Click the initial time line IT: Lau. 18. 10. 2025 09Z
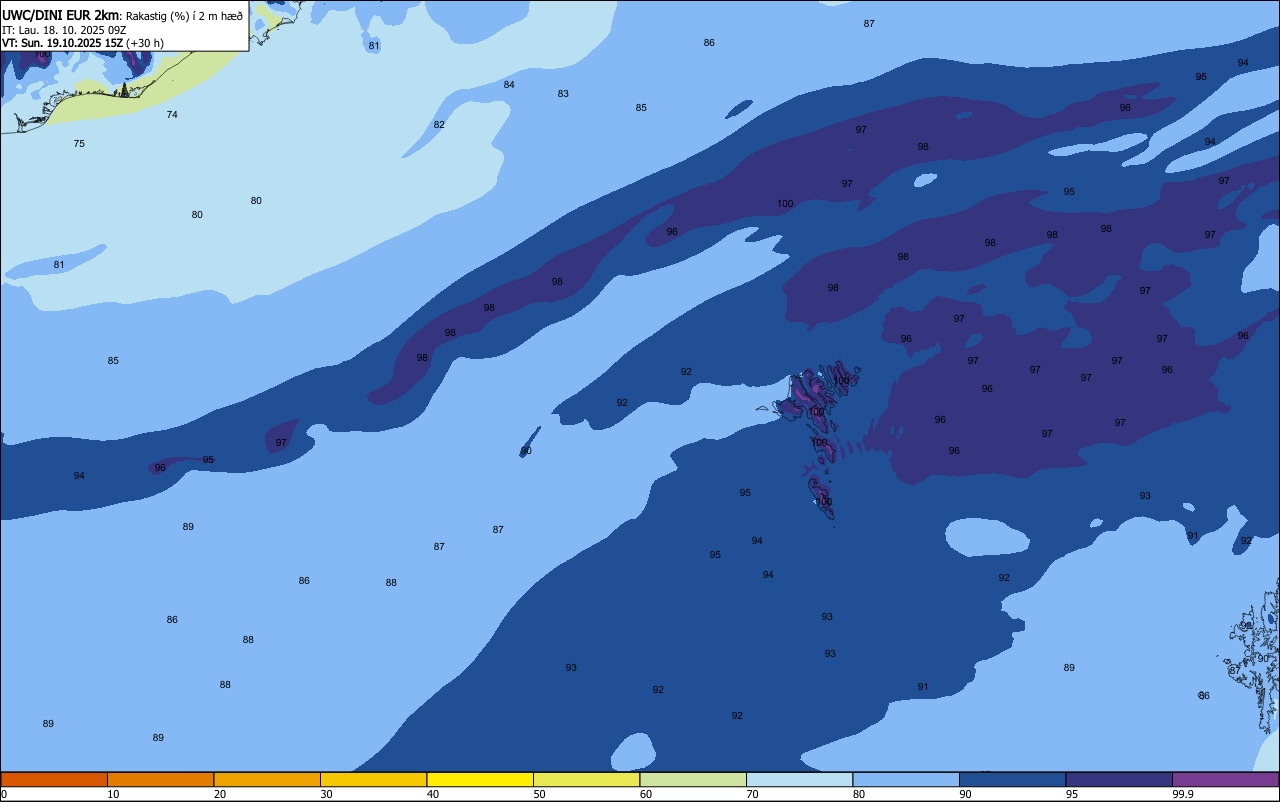The width and height of the screenshot is (1280, 802). pos(64,30)
